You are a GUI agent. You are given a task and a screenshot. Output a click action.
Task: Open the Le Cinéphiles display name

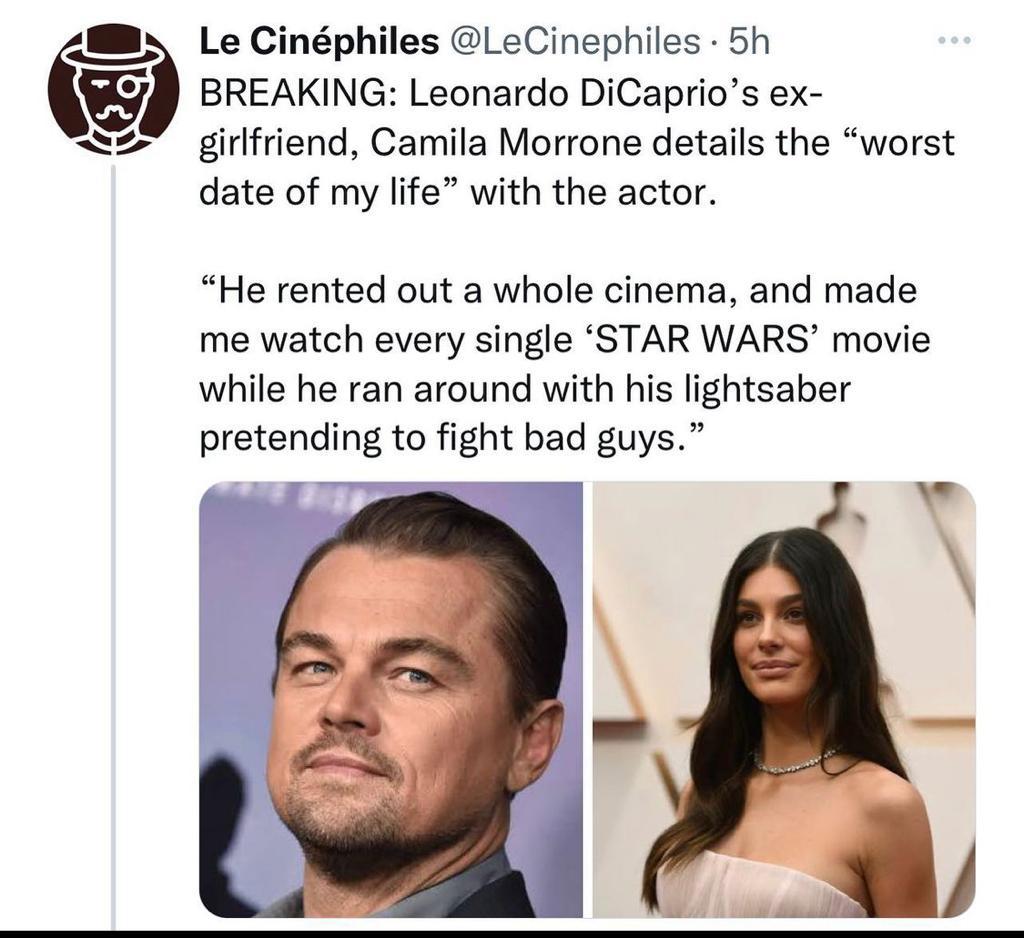[x=318, y=41]
